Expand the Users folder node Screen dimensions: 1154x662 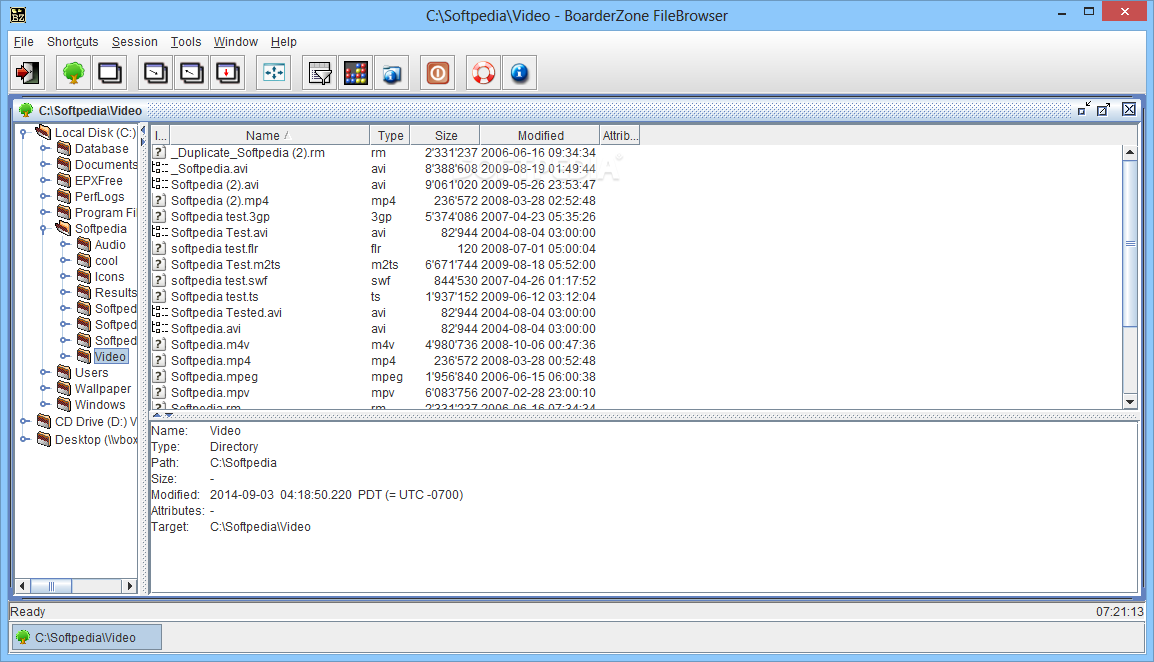44,373
